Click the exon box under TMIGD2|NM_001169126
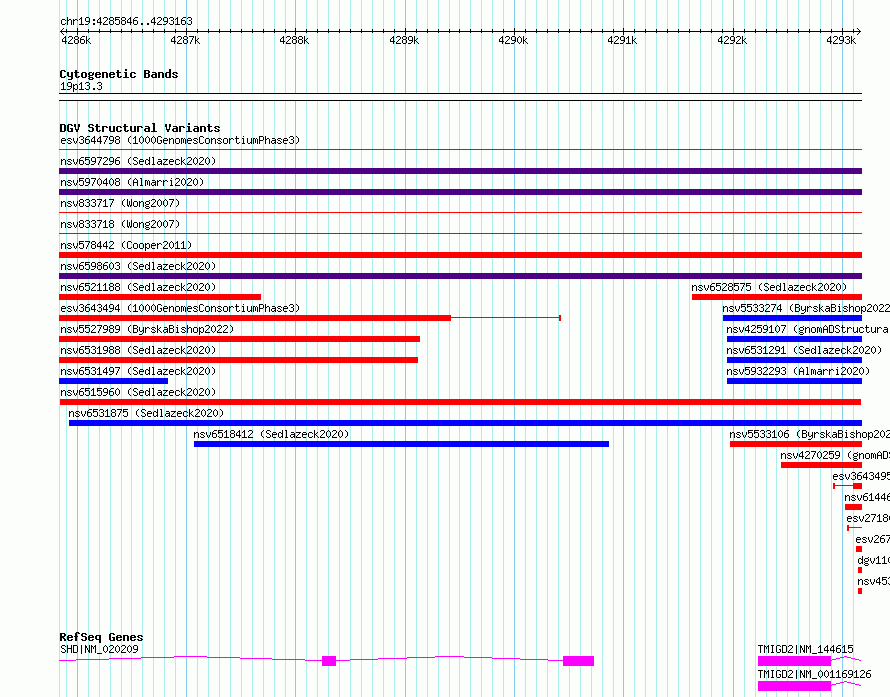Viewport: 890px width, 697px height. point(794,686)
